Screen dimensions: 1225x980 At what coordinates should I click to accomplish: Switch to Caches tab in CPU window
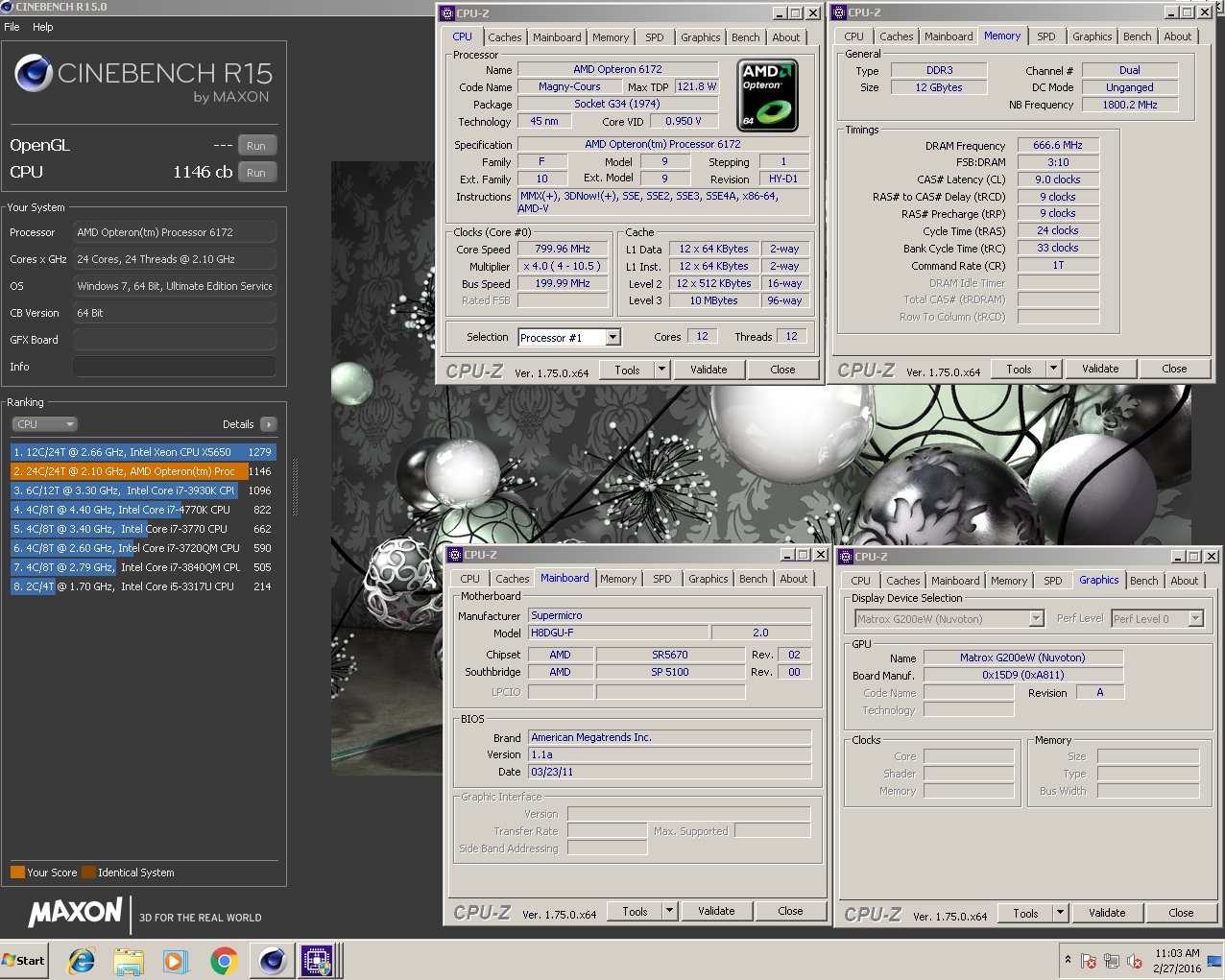[505, 37]
